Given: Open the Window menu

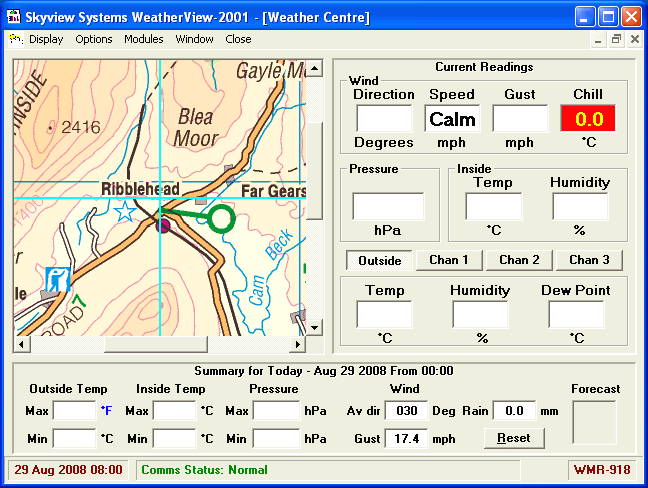Looking at the screenshot, I should [x=194, y=39].
